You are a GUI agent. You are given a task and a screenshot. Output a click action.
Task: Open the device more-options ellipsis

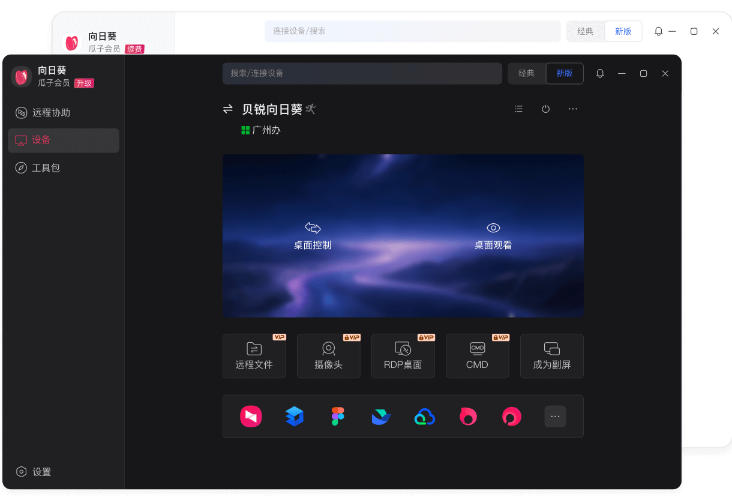[573, 109]
